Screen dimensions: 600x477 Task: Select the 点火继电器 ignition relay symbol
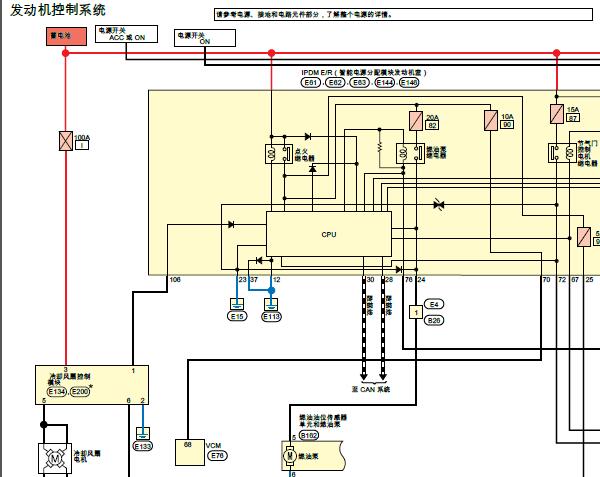(279, 154)
